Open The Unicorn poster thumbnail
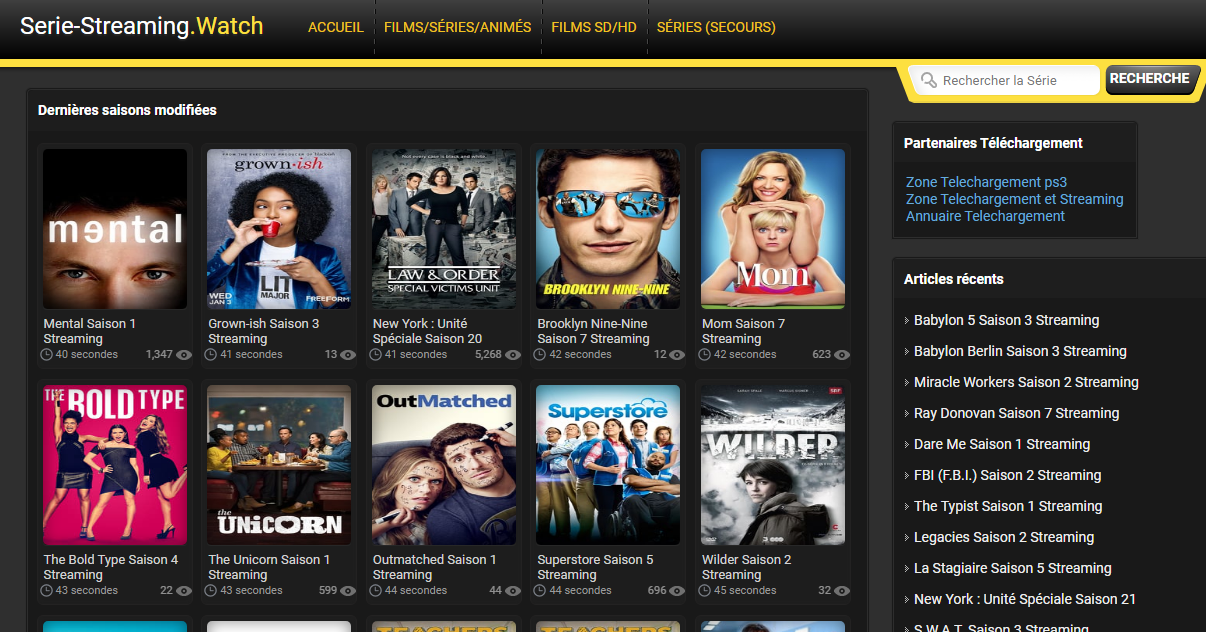 point(279,465)
